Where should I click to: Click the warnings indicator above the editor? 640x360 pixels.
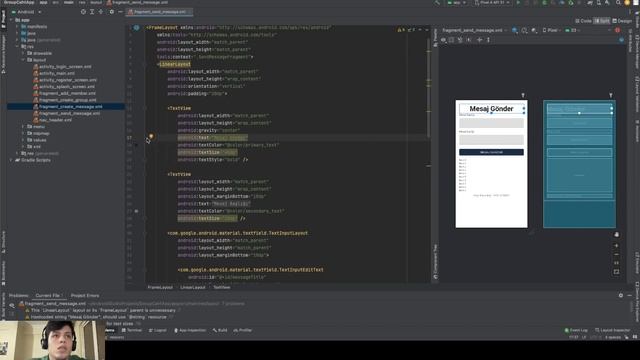[406, 30]
